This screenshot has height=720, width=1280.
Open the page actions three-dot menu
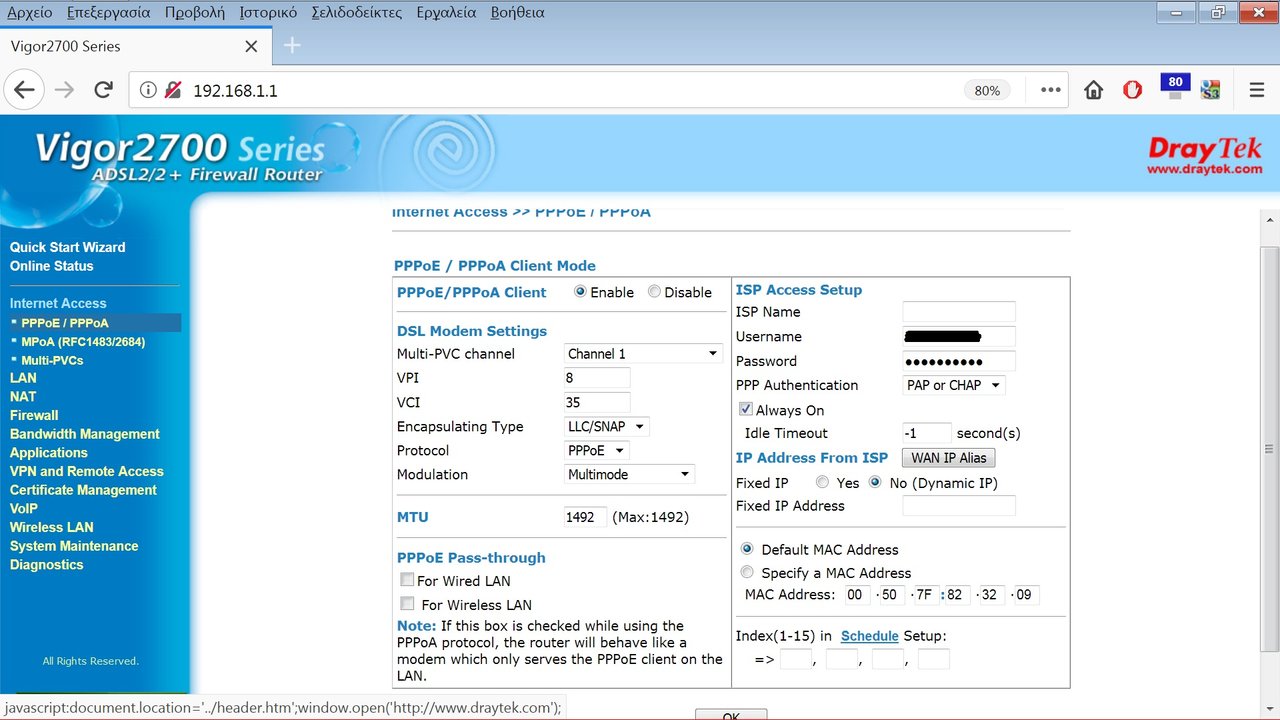[x=1050, y=90]
